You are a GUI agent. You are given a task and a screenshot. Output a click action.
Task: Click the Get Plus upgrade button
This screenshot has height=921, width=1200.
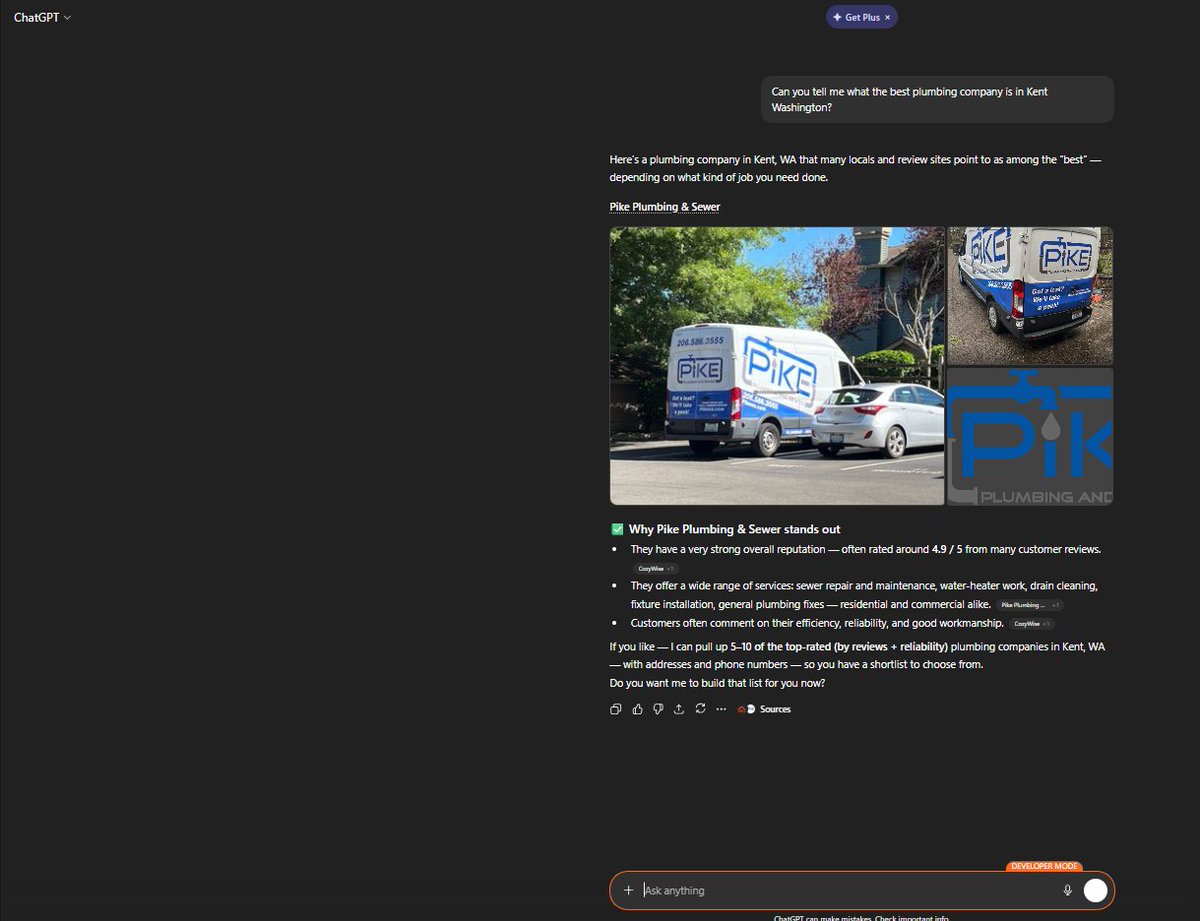click(x=855, y=17)
